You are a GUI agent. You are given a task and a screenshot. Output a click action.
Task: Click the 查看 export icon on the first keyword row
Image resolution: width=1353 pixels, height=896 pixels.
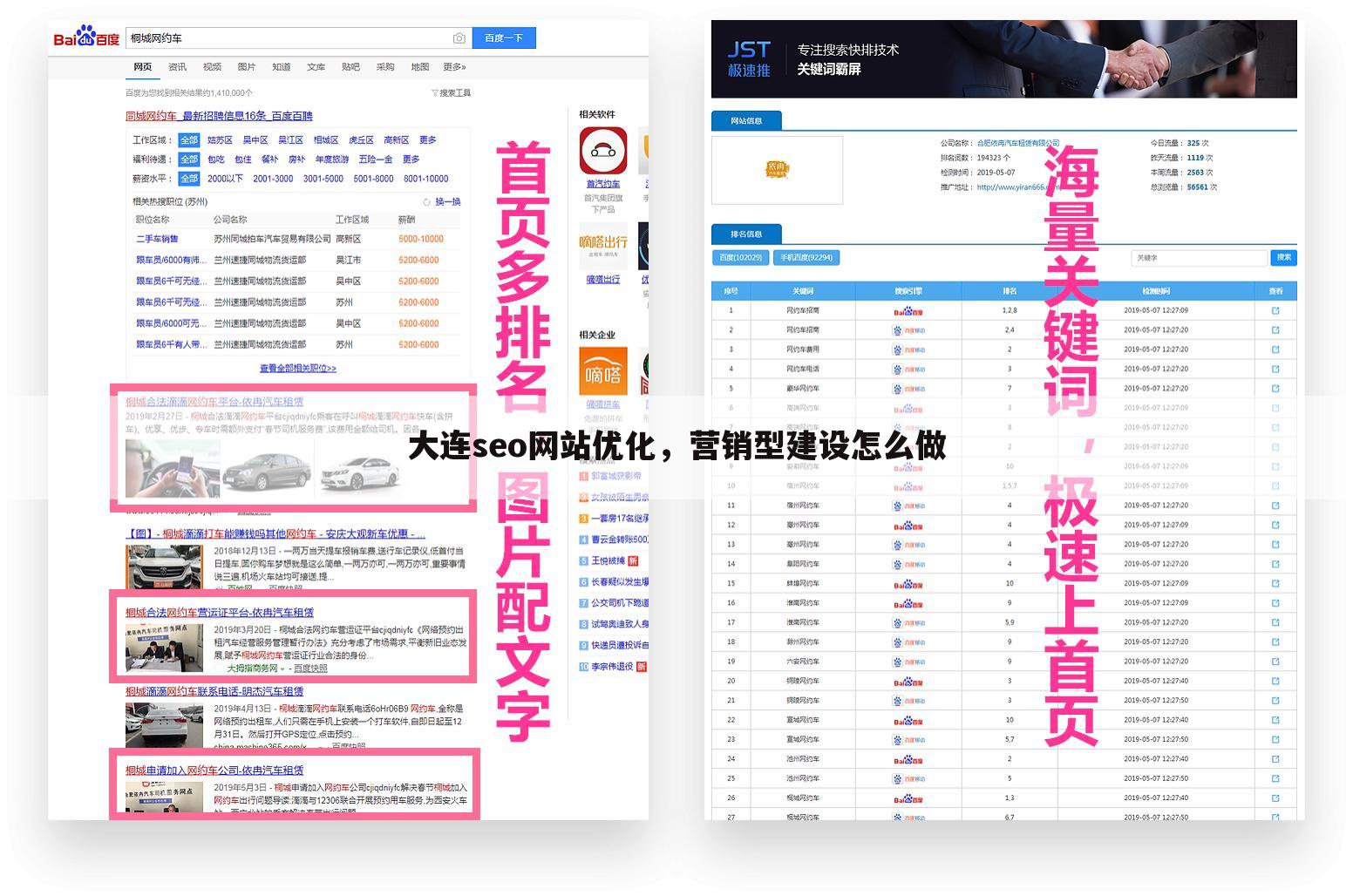1275,310
